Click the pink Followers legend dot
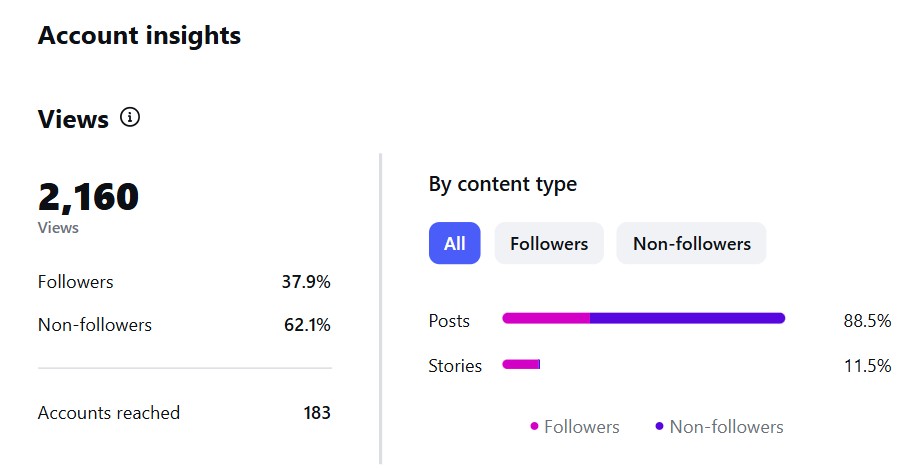Screen dimensions: 915x468 click(x=534, y=427)
